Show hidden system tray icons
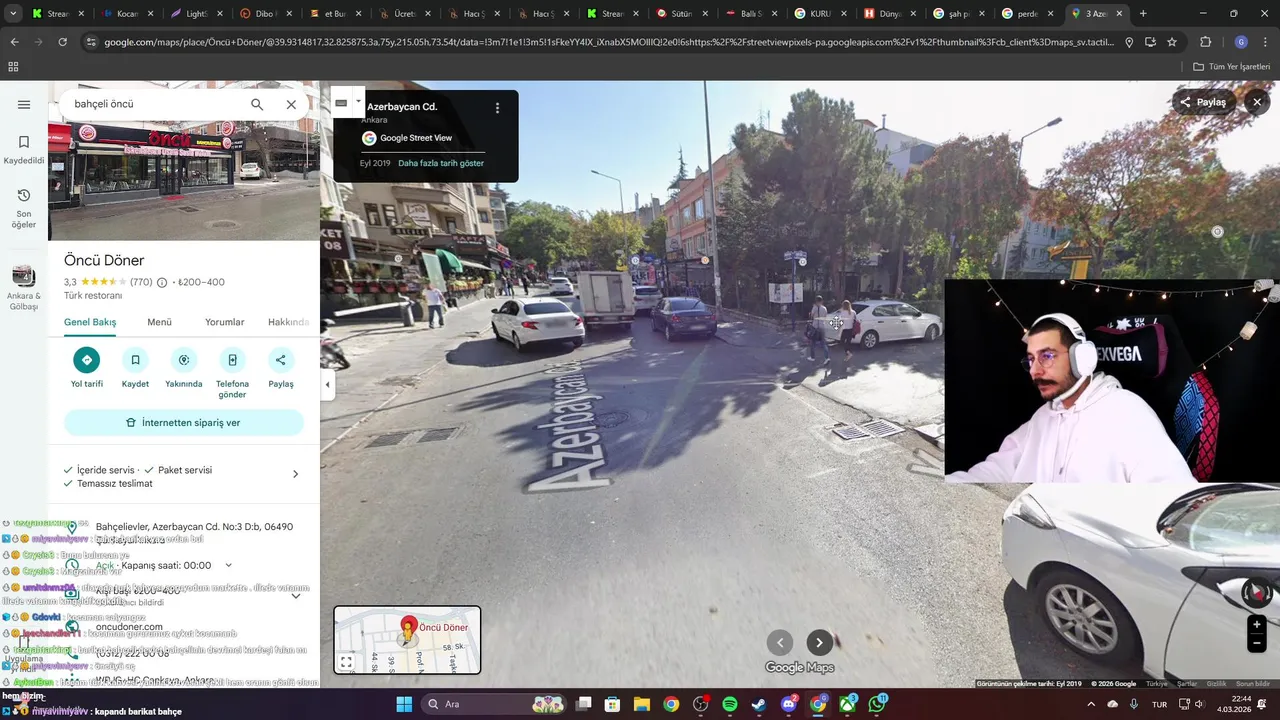The width and height of the screenshot is (1280, 720). tap(1090, 704)
